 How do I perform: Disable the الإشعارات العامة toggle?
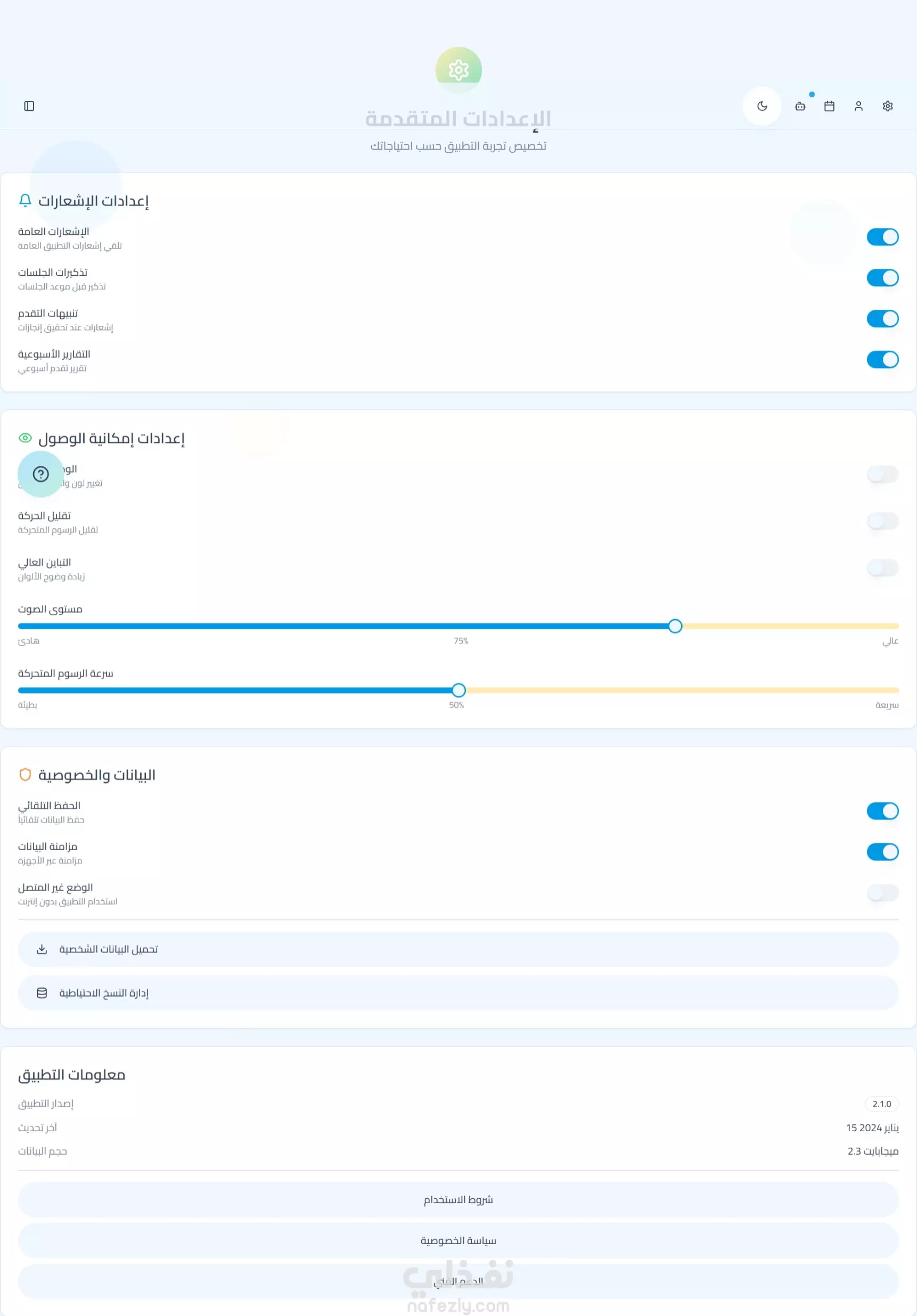[882, 237]
